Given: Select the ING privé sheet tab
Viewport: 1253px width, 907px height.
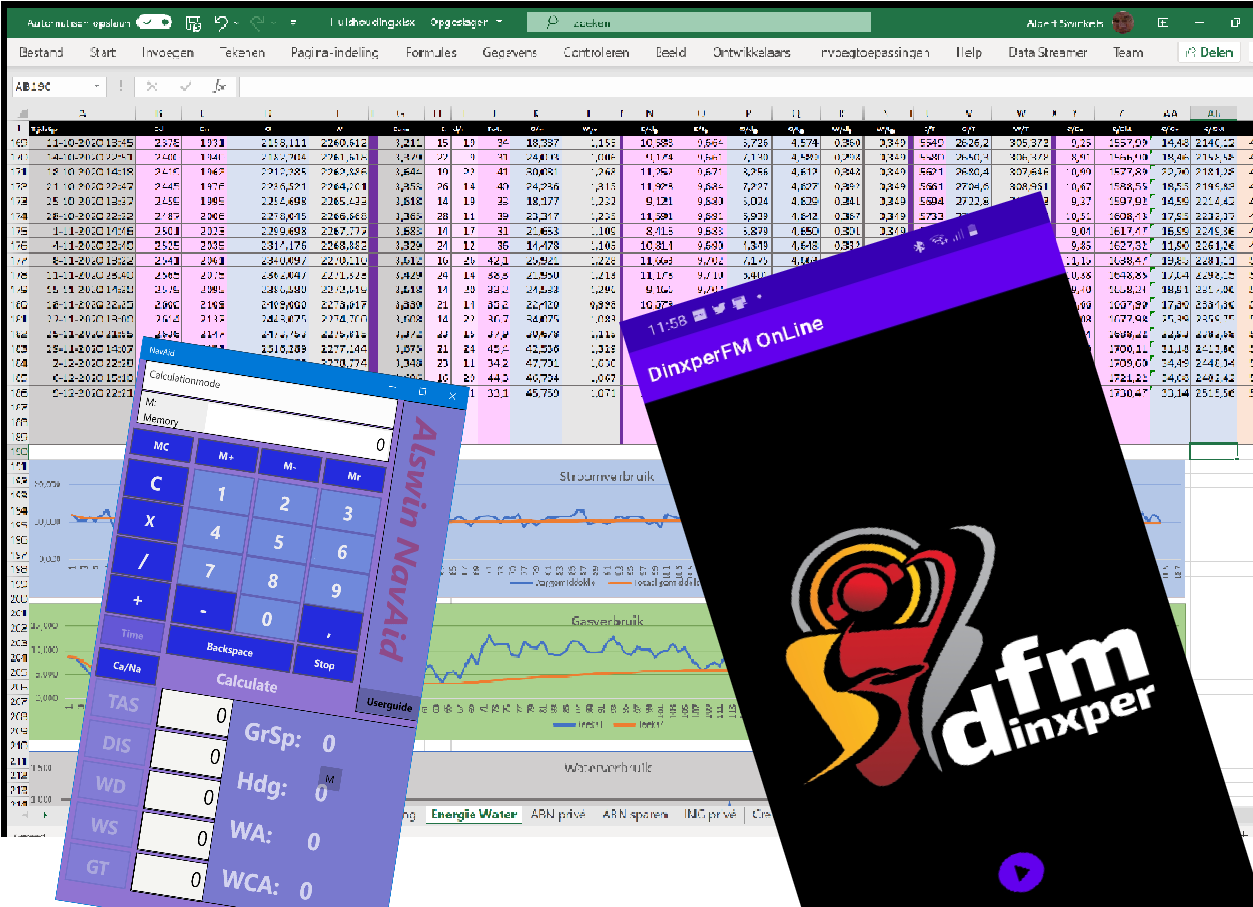Looking at the screenshot, I should coord(710,814).
